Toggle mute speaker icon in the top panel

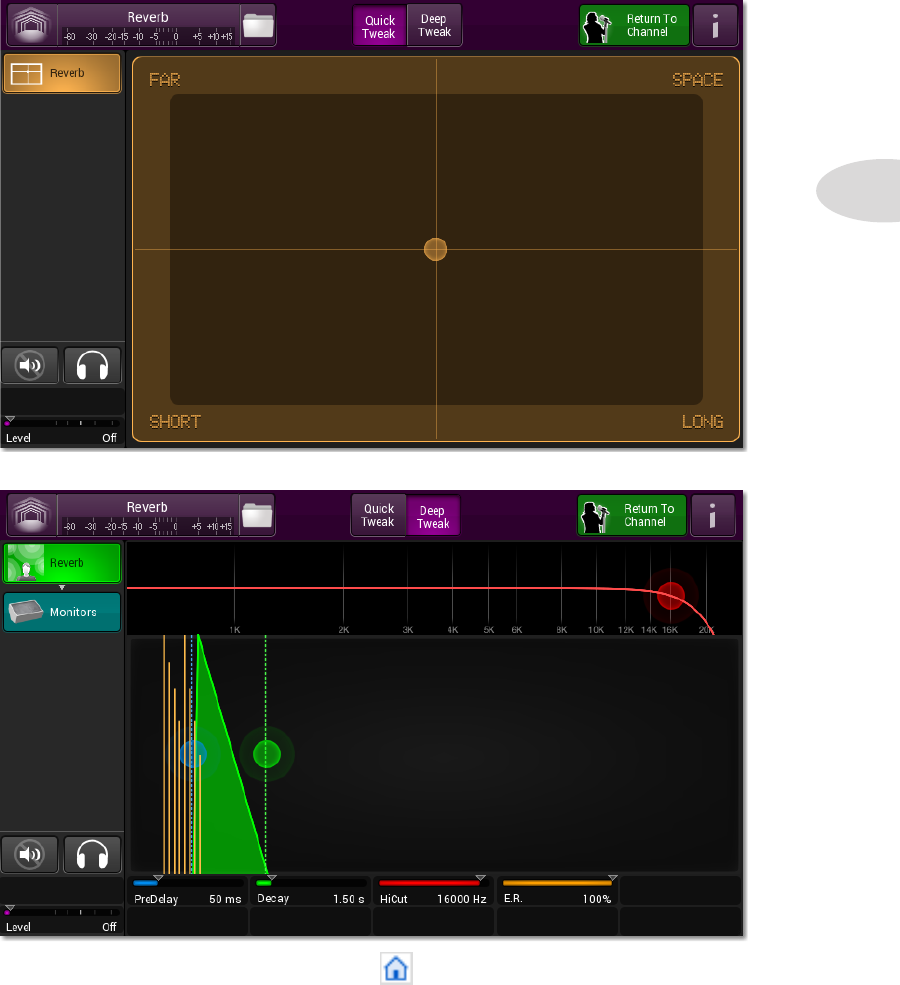tap(30, 365)
